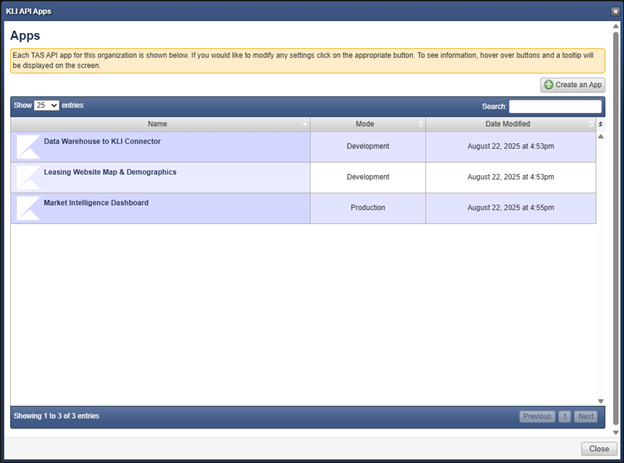Viewport: 624px width, 463px height.
Task: Click the Data Warehouse to KLI Connector app icon
Action: point(28,147)
